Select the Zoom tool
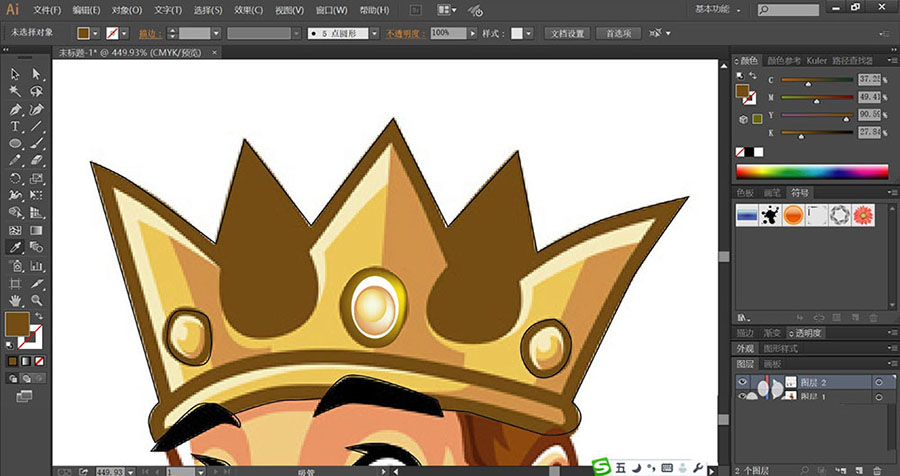 [37, 300]
